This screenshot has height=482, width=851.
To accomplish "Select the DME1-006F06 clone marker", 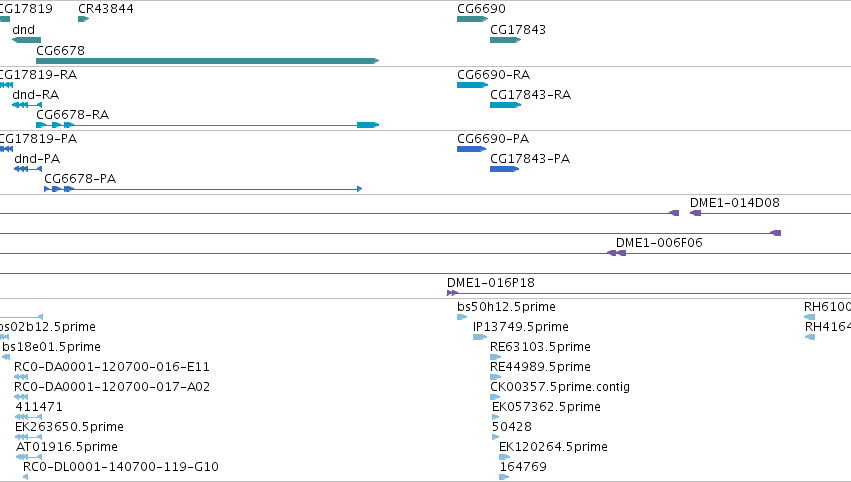I will pyautogui.click(x=616, y=253).
